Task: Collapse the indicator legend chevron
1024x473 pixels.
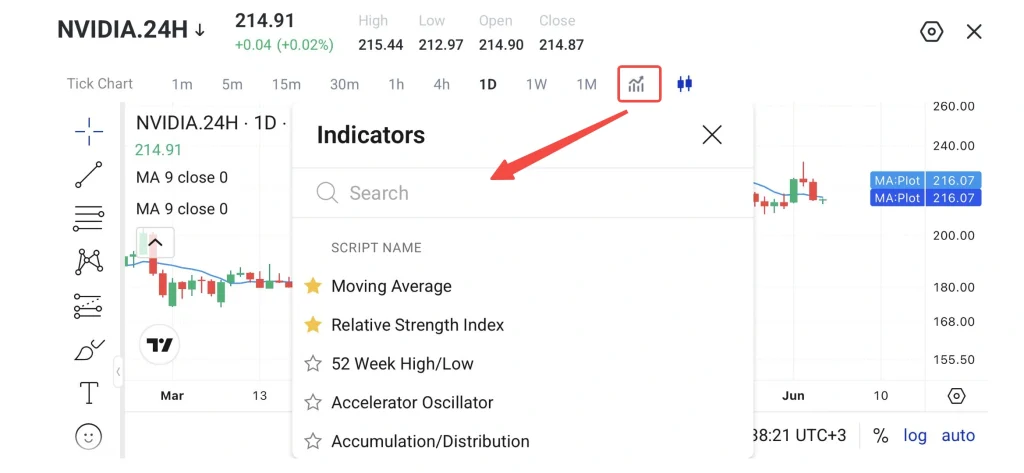Action: point(155,244)
